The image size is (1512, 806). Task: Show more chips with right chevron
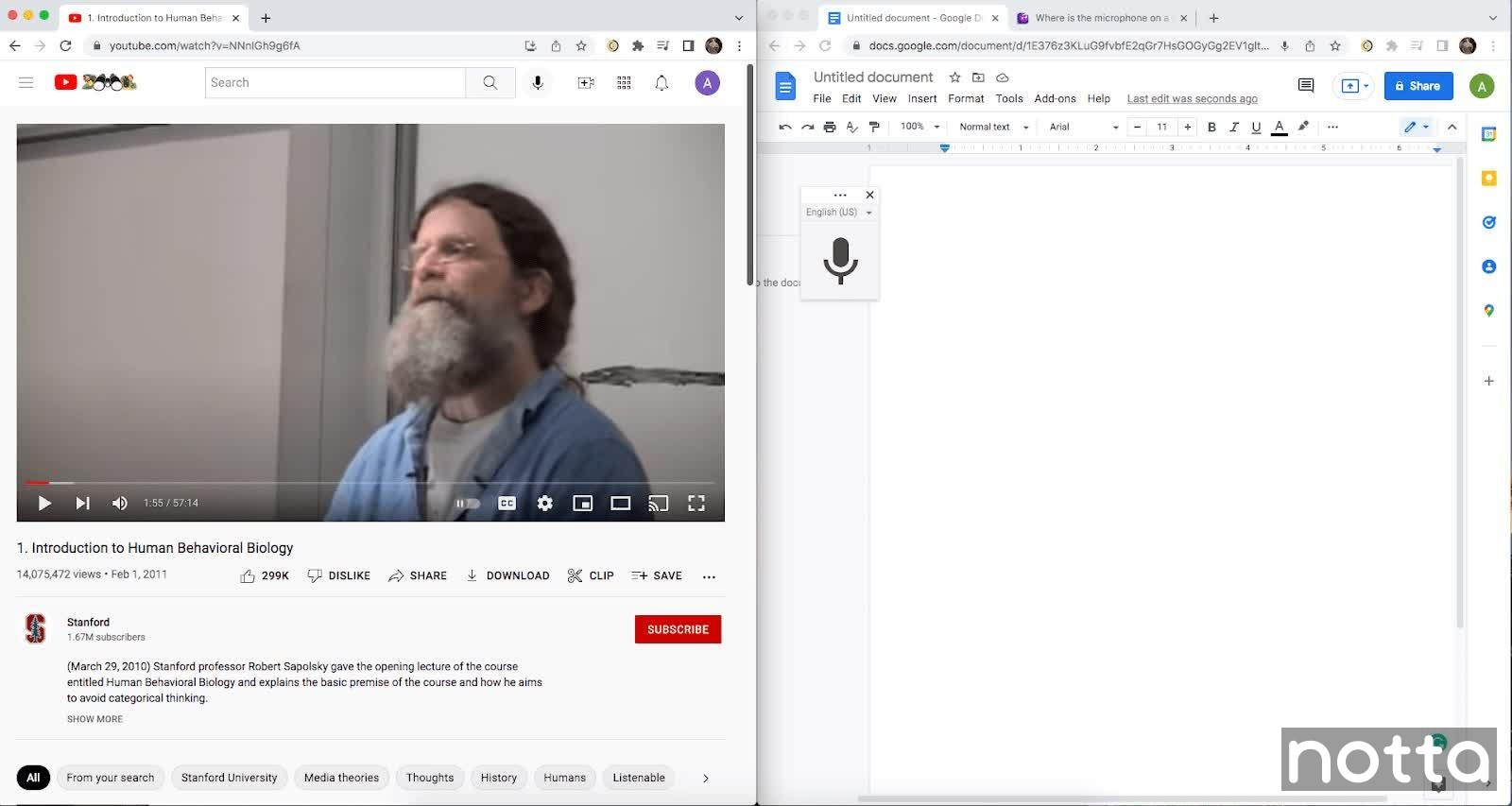click(x=705, y=778)
